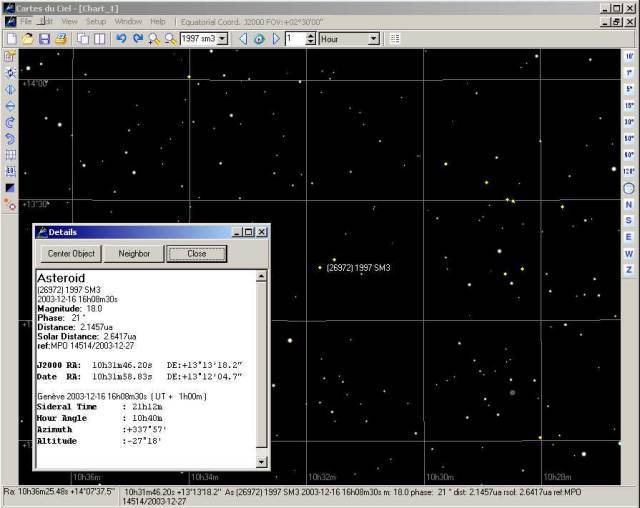Screen dimensions: 640x508
Task: Set field of view to 10 arcminutes
Action: pos(629,56)
